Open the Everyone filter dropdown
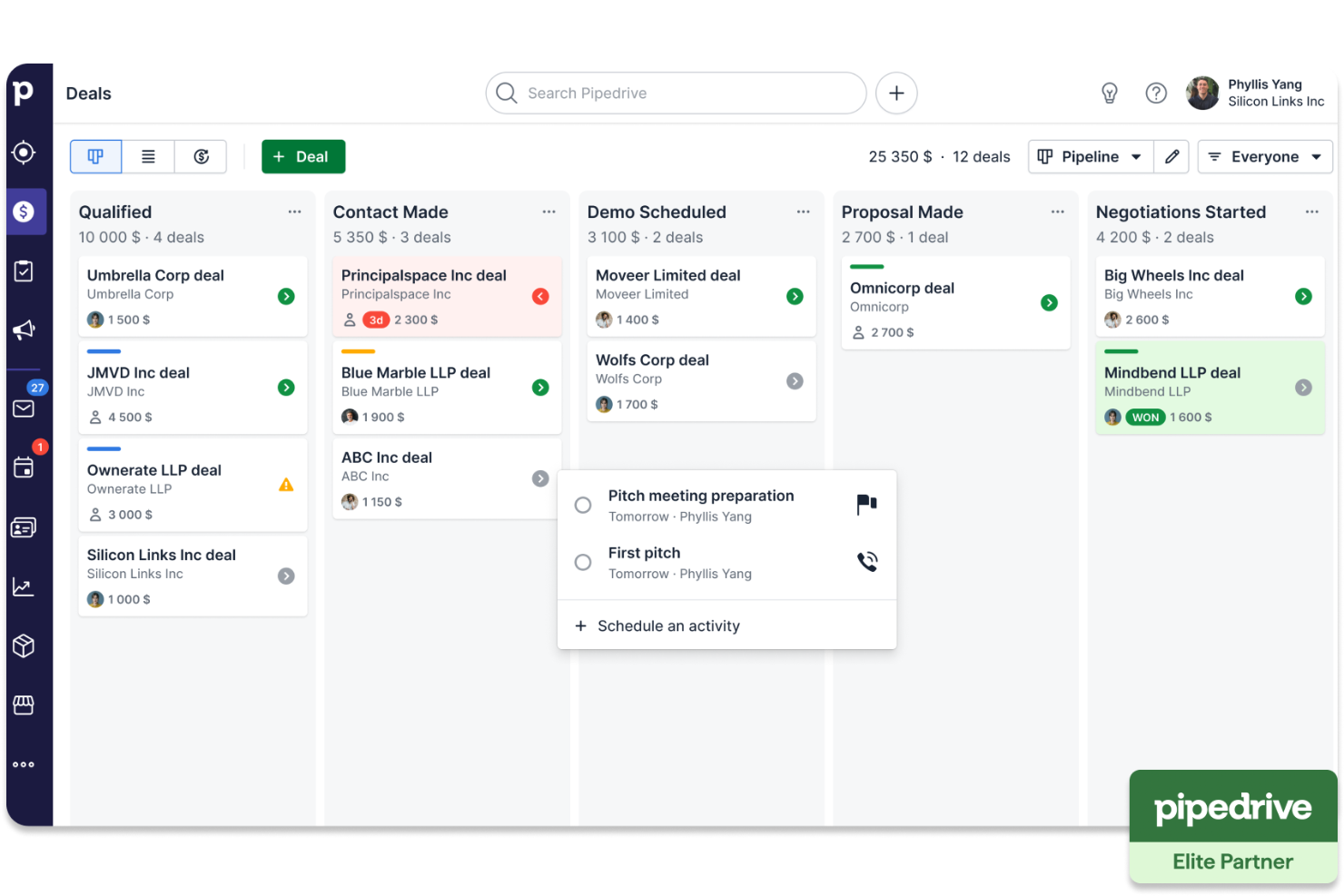The height and width of the screenshot is (896, 1344). click(x=1265, y=156)
